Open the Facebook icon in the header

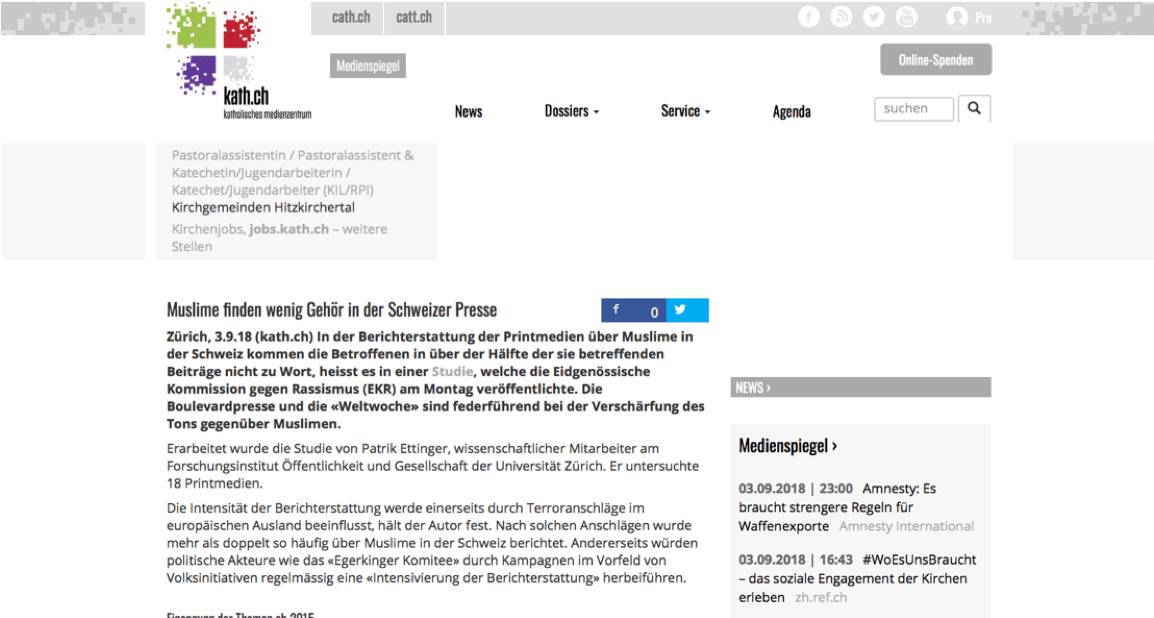tap(809, 17)
